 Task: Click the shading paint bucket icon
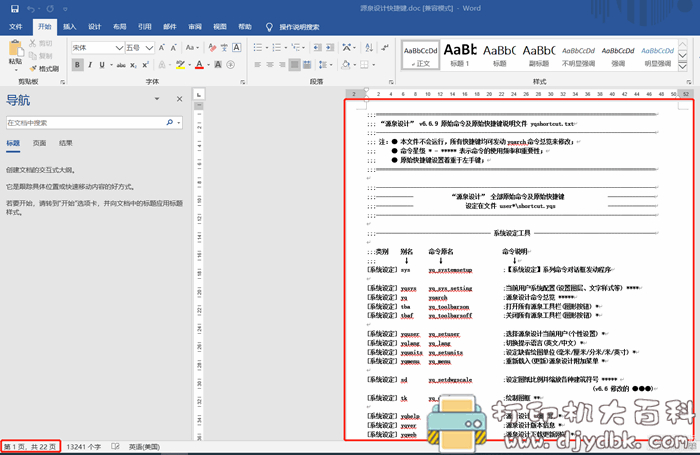tap(346, 65)
